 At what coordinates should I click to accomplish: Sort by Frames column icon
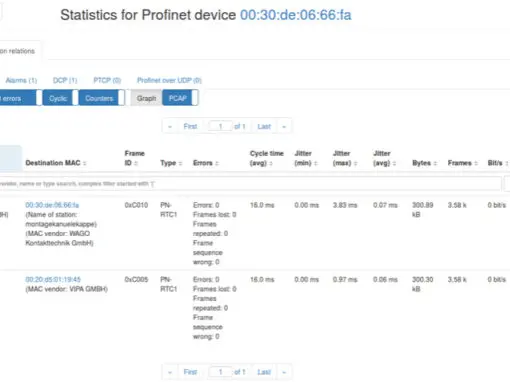476,163
